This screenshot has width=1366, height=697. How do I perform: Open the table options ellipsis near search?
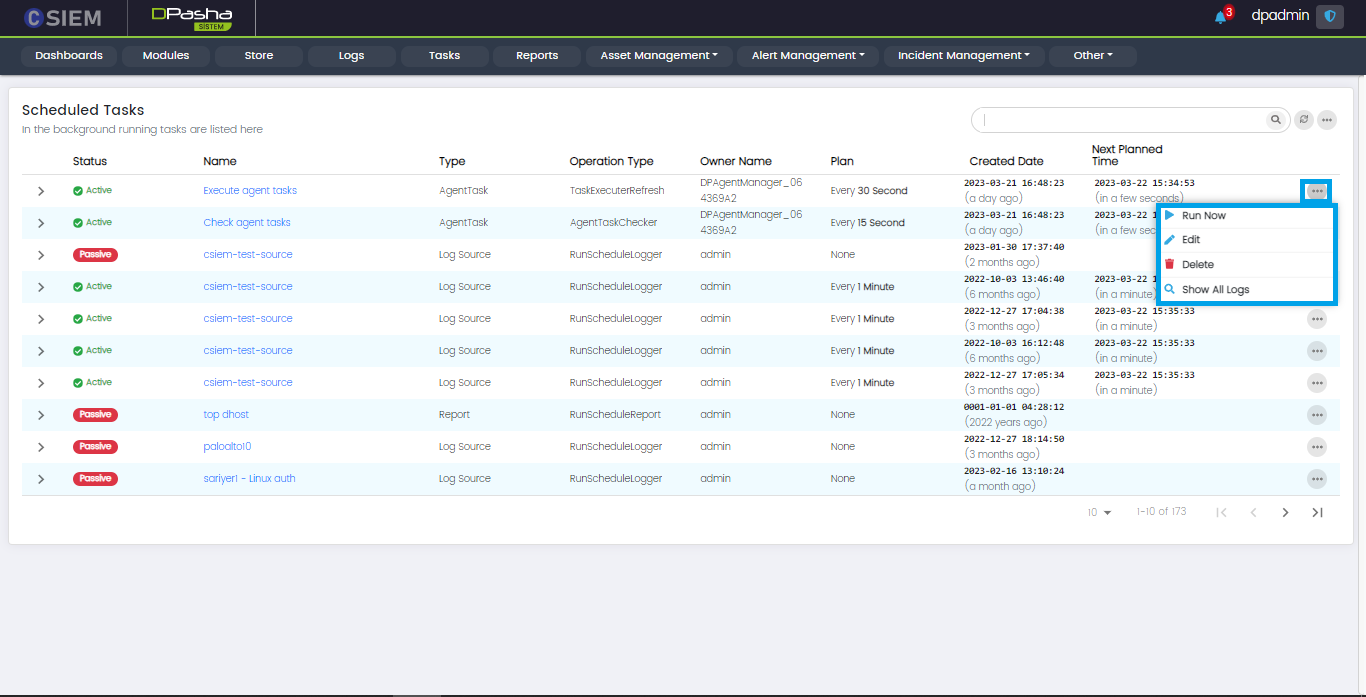pos(1327,120)
